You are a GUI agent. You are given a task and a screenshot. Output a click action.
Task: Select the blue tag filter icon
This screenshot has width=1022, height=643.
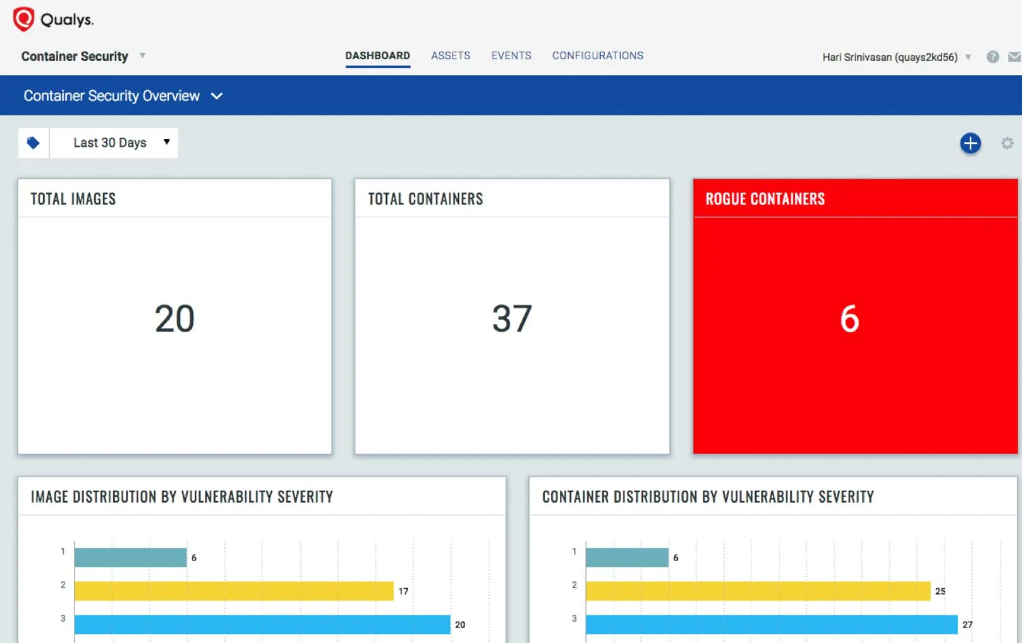click(x=33, y=142)
